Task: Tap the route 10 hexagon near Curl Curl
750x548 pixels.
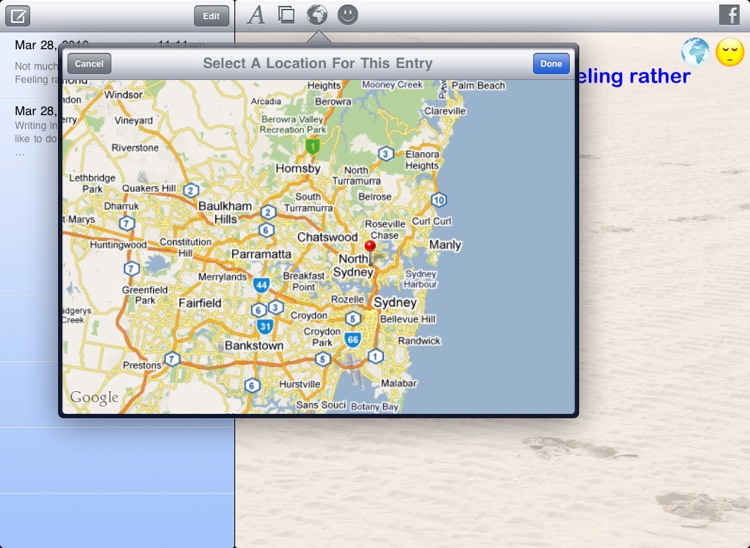Action: [x=439, y=200]
